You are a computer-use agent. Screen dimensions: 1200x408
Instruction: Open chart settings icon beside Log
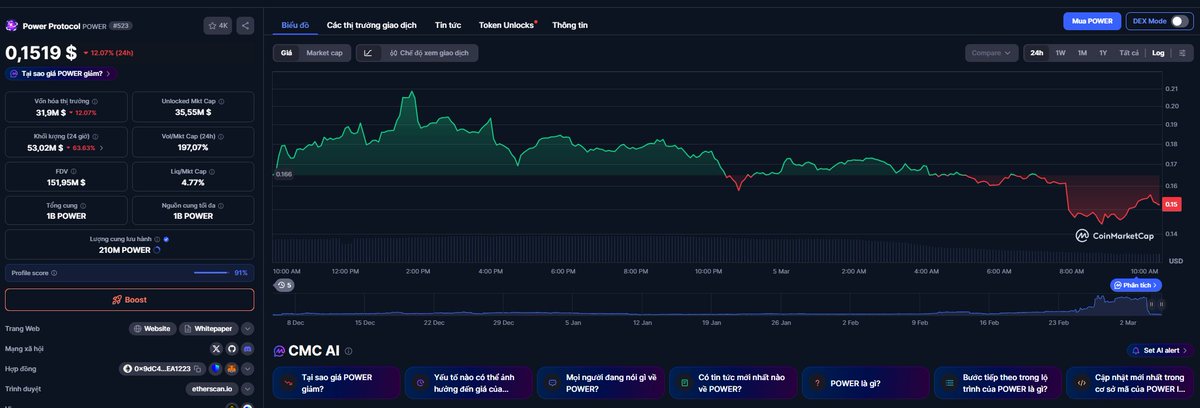(x=1181, y=53)
